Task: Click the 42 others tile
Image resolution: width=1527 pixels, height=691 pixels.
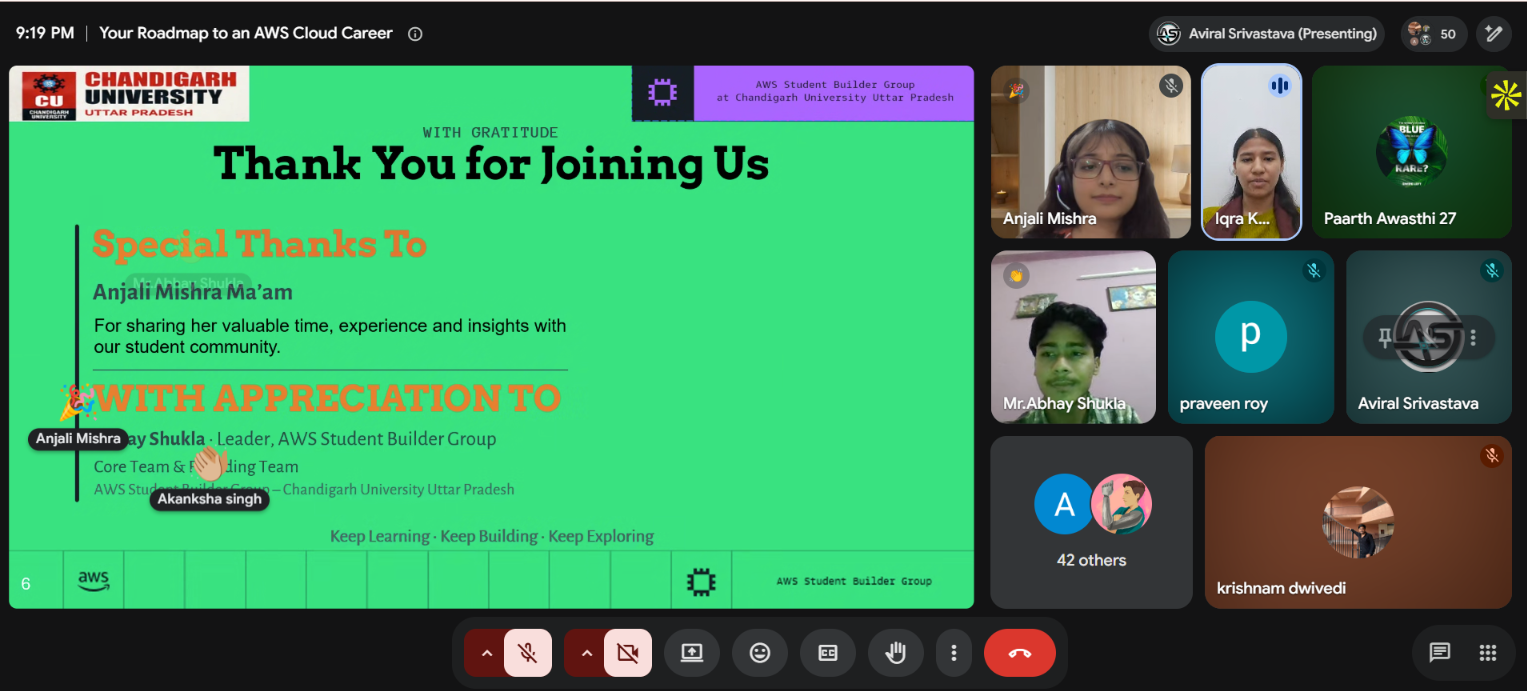Action: coord(1091,522)
